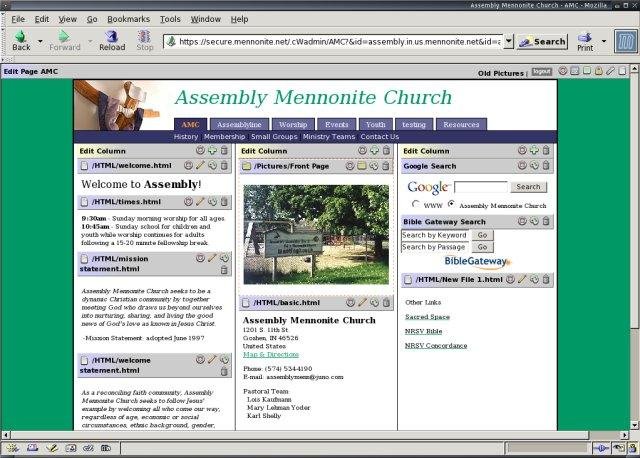The image size is (640, 458).
Task: Click the Print toolbar icon
Action: [585, 42]
